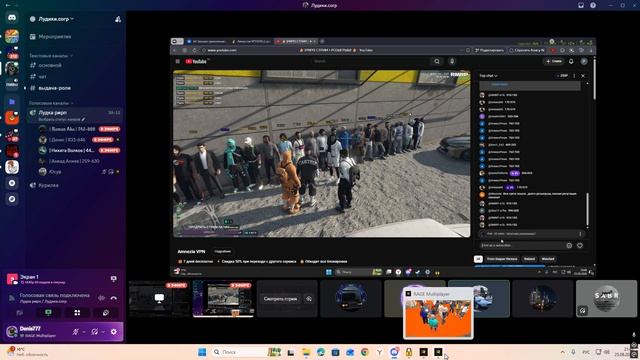Click the Подробнее button under Amnezia VPN
Image resolution: width=640 pixels, height=360 pixels.
click(x=222, y=251)
